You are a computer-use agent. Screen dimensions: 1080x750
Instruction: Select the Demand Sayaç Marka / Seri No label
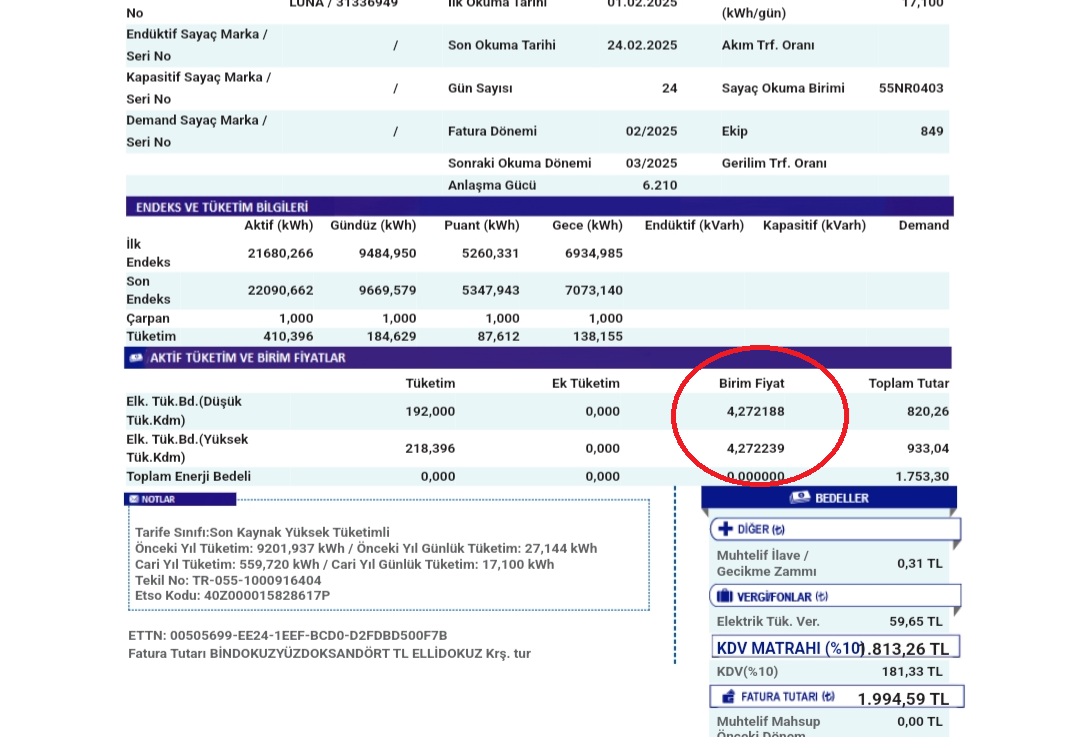click(x=196, y=131)
